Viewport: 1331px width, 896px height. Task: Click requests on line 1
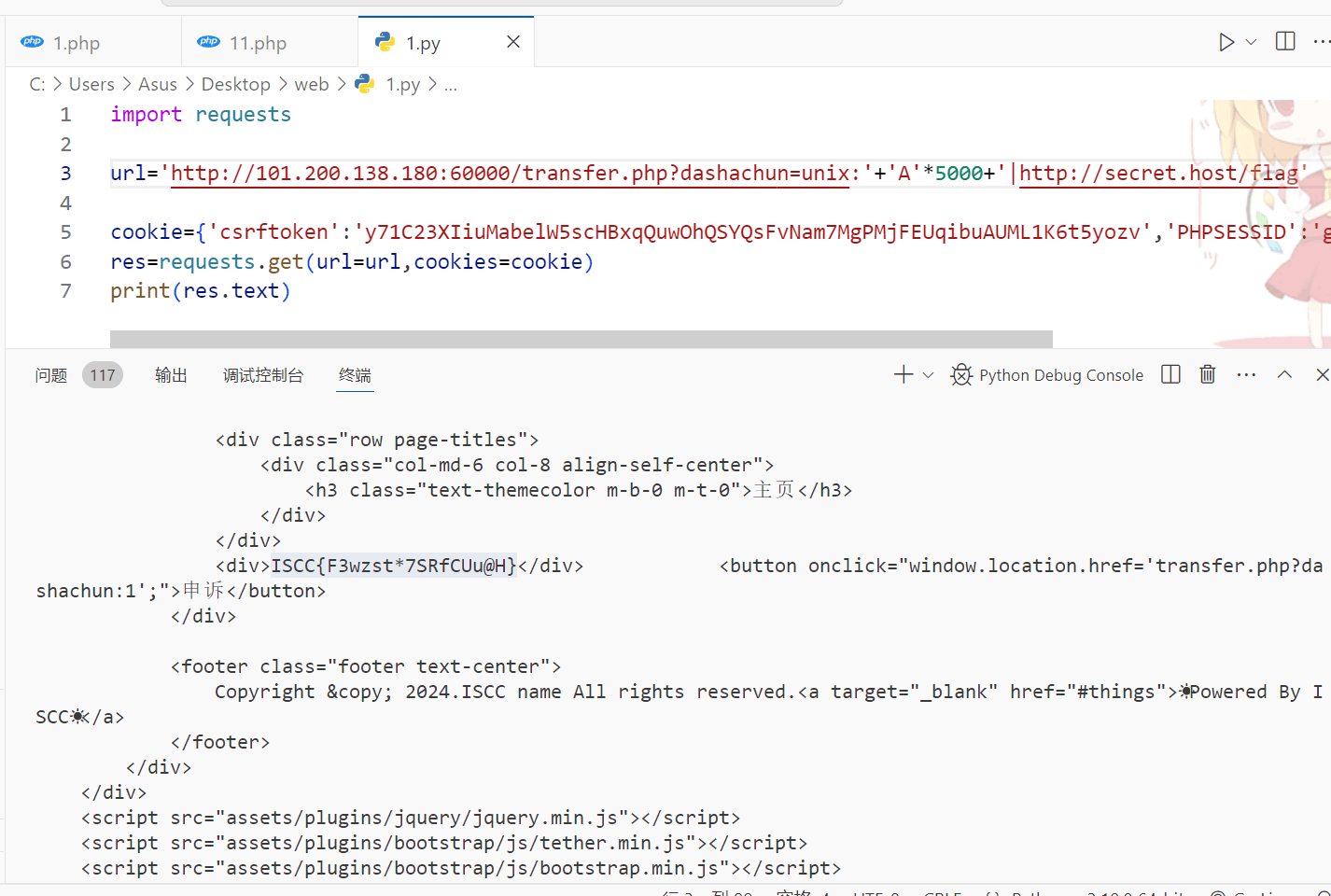[x=243, y=114]
